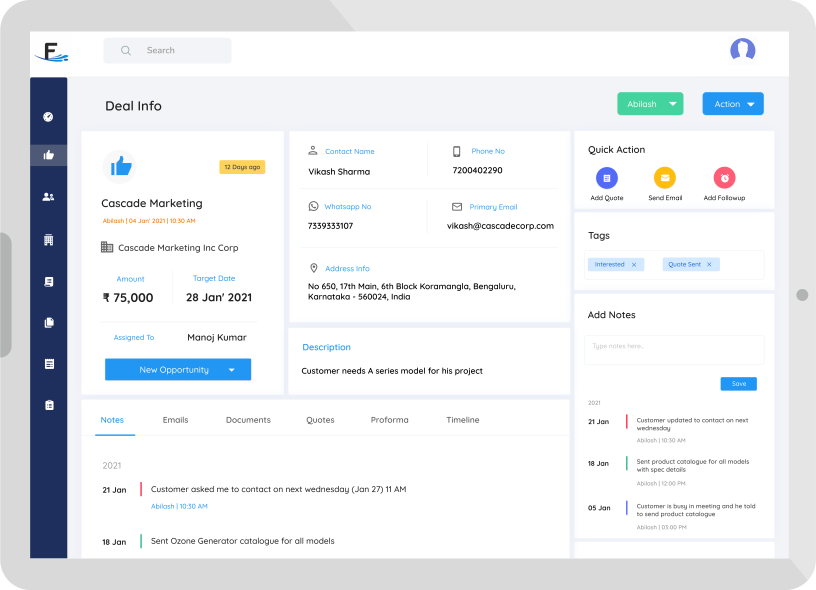Open the Timeline tab
This screenshot has width=816, height=590.
(463, 420)
